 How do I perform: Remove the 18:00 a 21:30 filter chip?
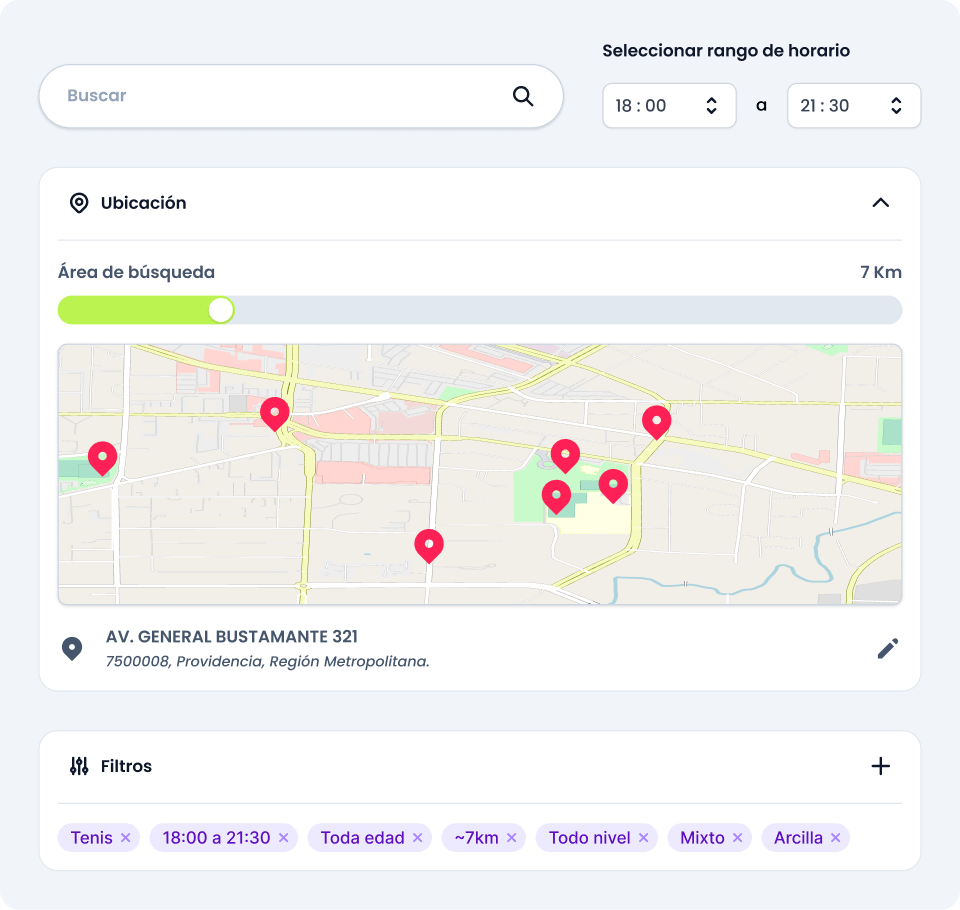coord(283,838)
